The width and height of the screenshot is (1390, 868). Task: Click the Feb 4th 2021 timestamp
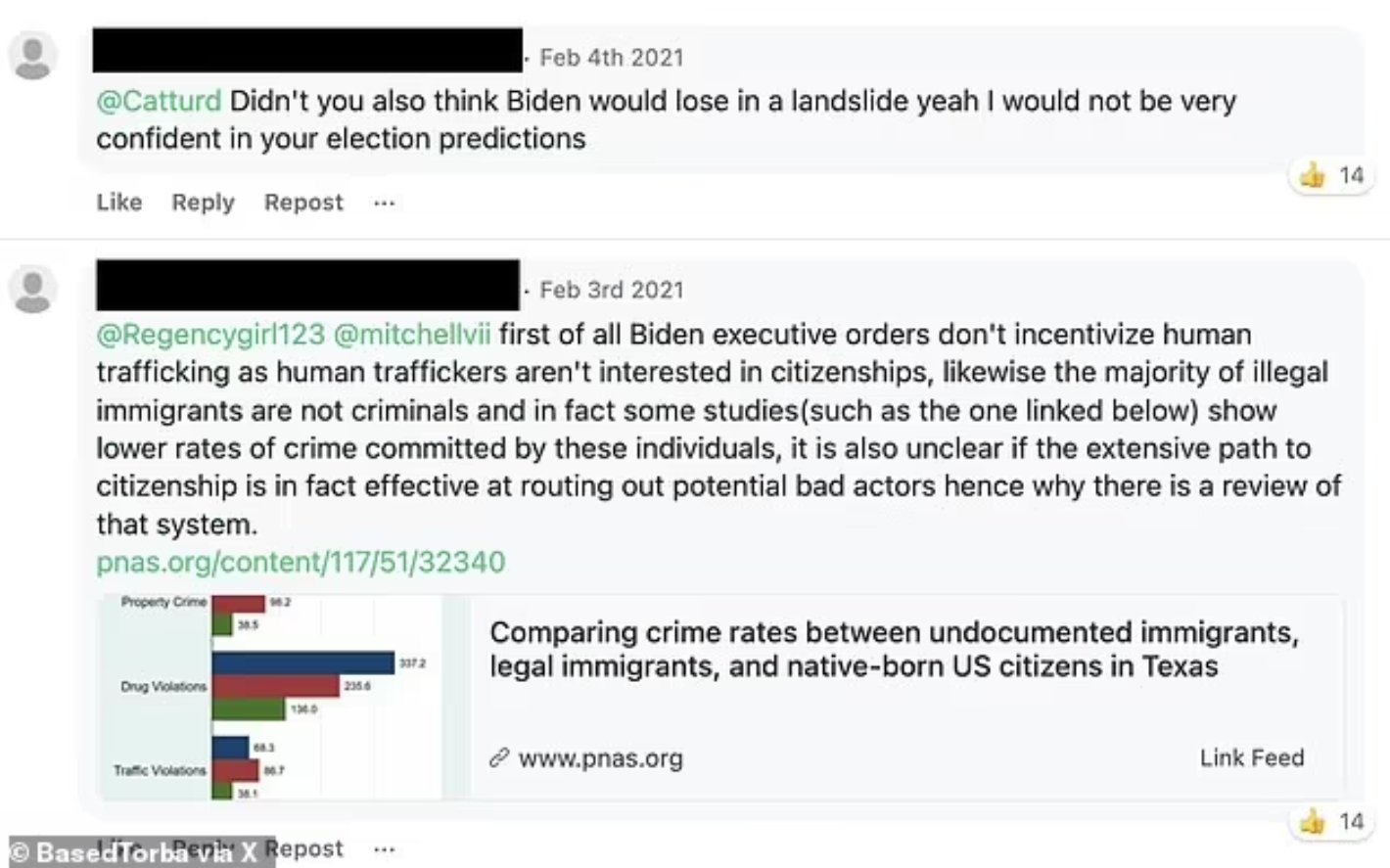coord(611,58)
